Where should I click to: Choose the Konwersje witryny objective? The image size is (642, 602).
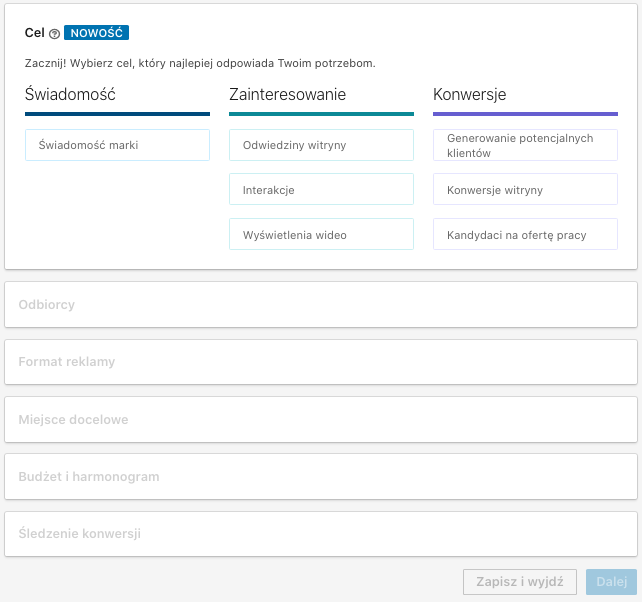coord(525,189)
